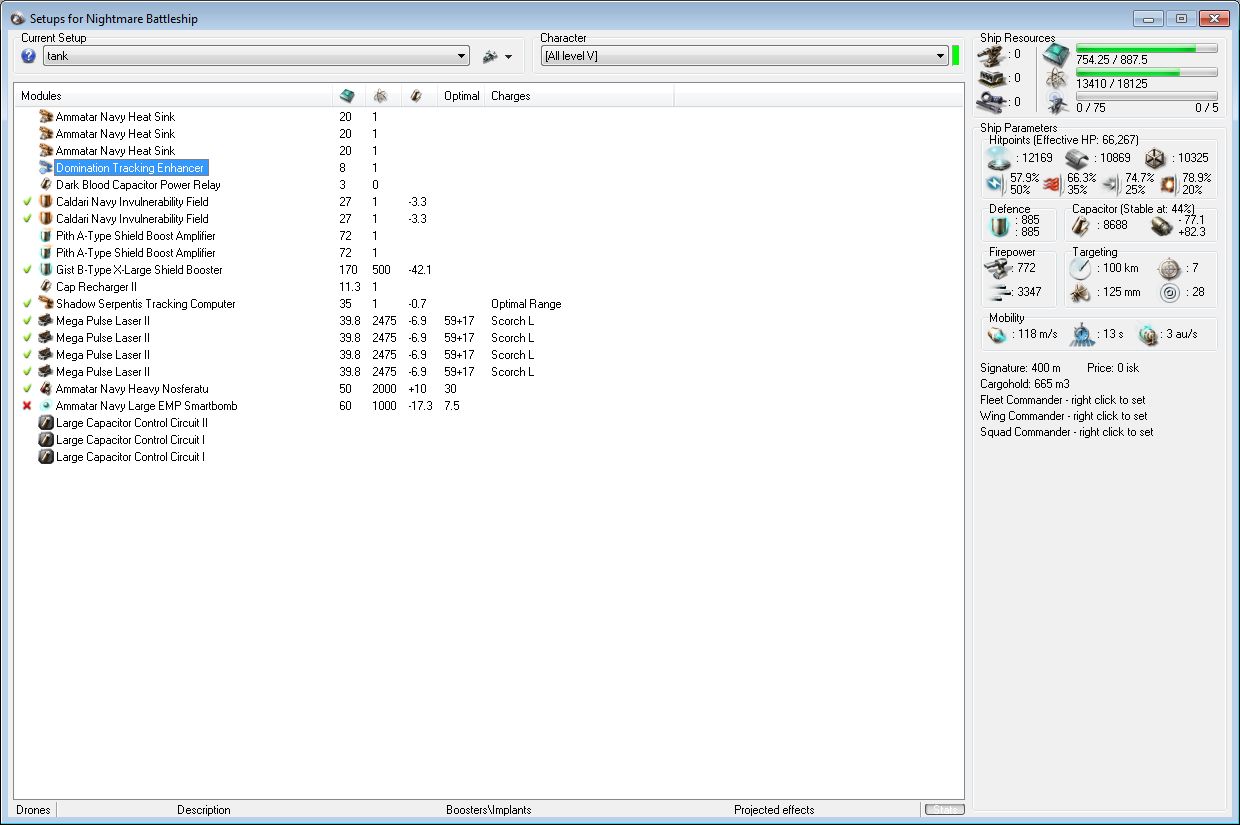The width and height of the screenshot is (1240, 825).
Task: Click the CPU usage progress bar
Action: (x=1147, y=48)
